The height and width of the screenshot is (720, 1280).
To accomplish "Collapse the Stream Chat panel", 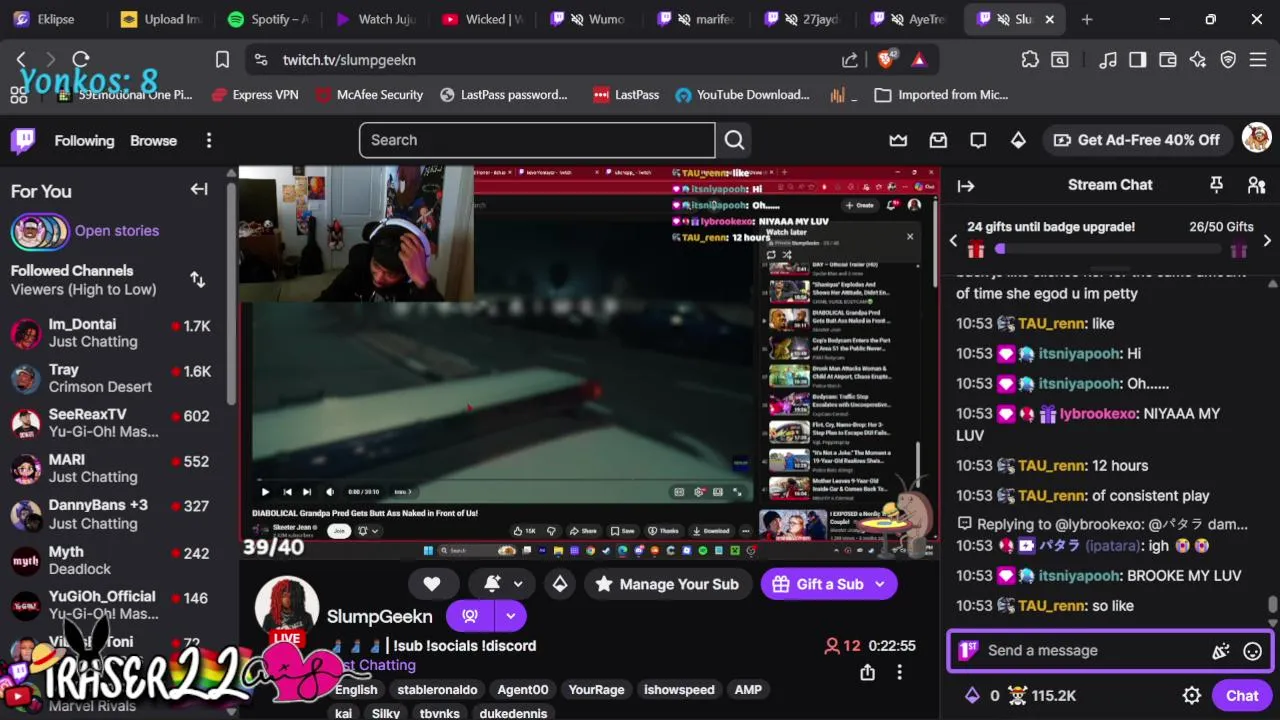I will (966, 185).
